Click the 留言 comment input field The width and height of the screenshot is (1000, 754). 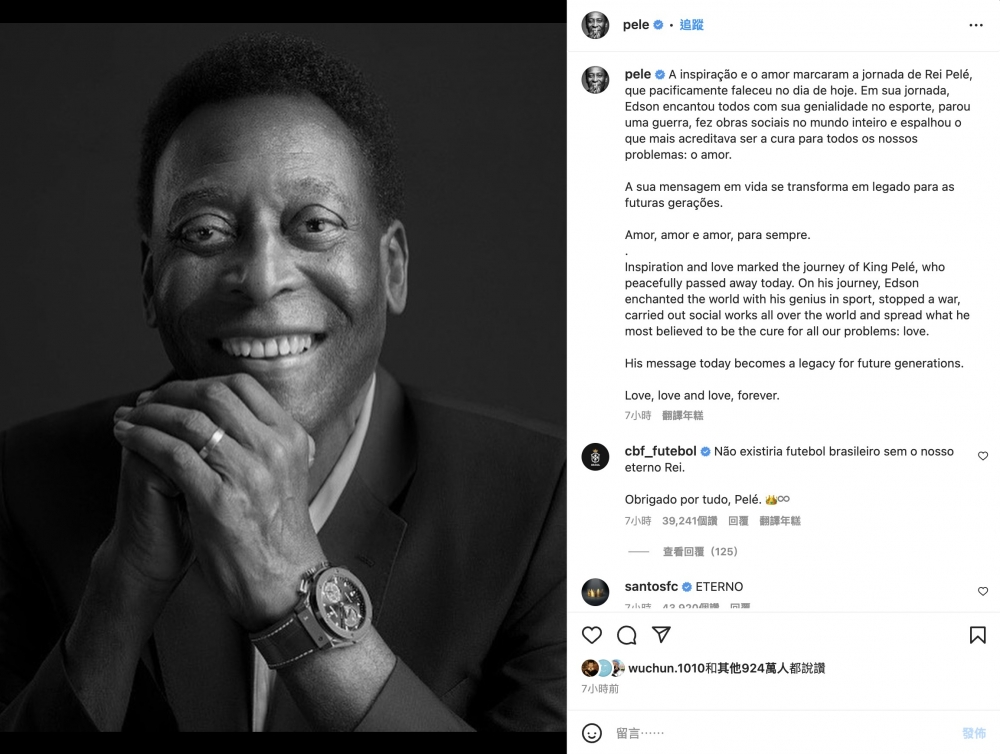point(780,733)
